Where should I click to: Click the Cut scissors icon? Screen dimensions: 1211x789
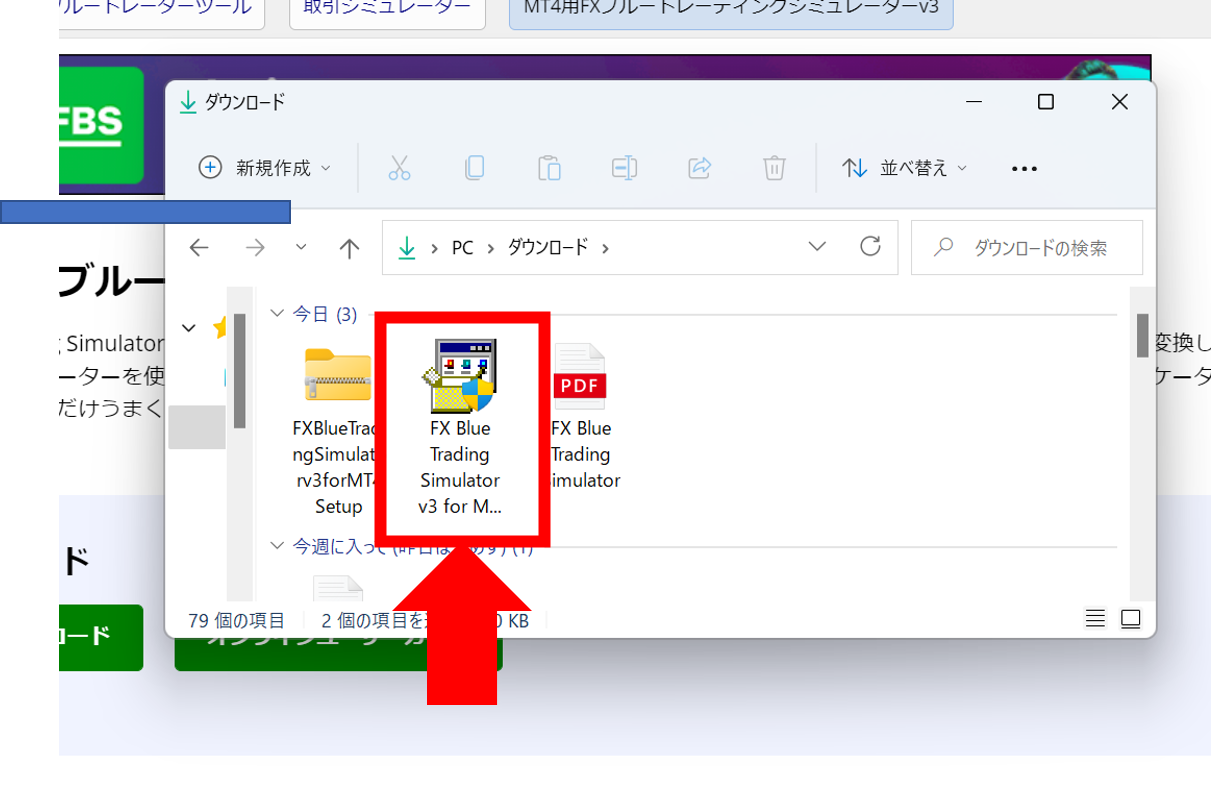(399, 168)
